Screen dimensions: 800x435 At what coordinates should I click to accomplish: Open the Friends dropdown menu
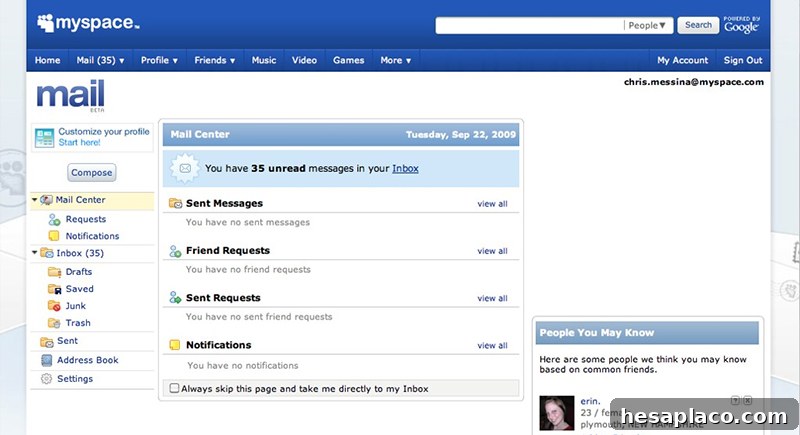(215, 60)
